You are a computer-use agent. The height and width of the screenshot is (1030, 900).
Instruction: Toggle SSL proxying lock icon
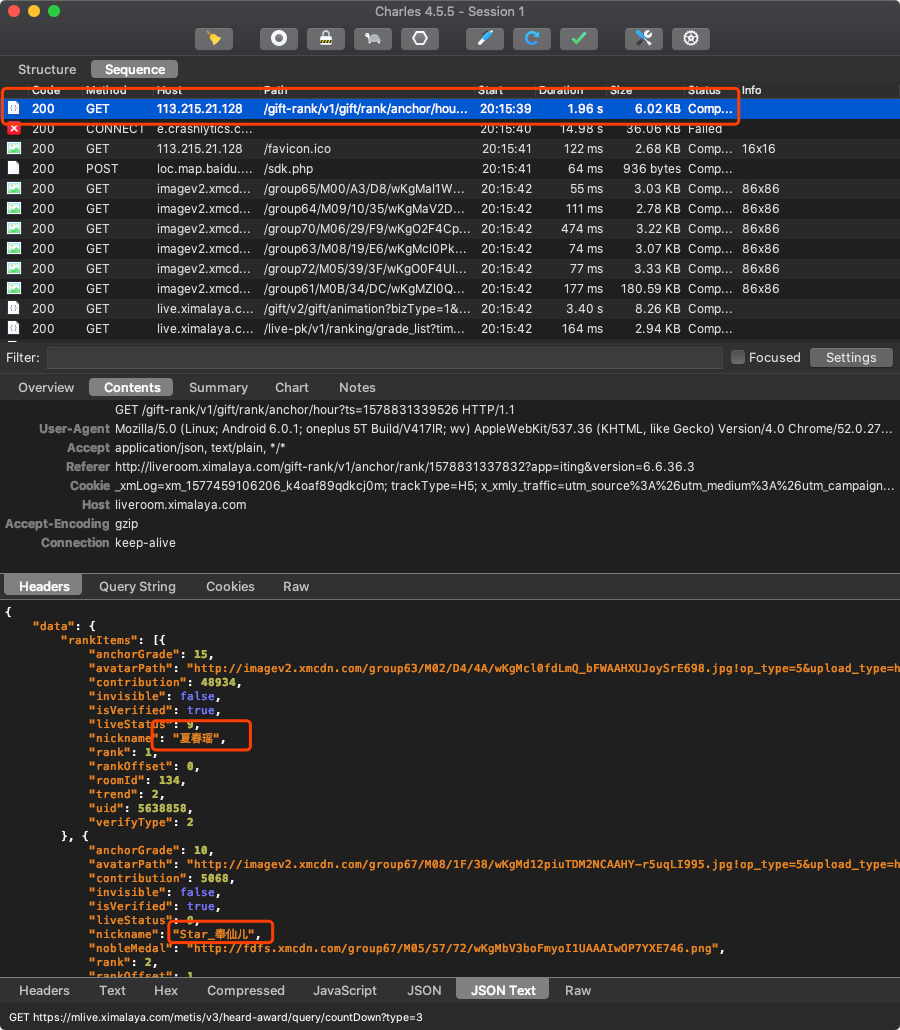pos(326,38)
